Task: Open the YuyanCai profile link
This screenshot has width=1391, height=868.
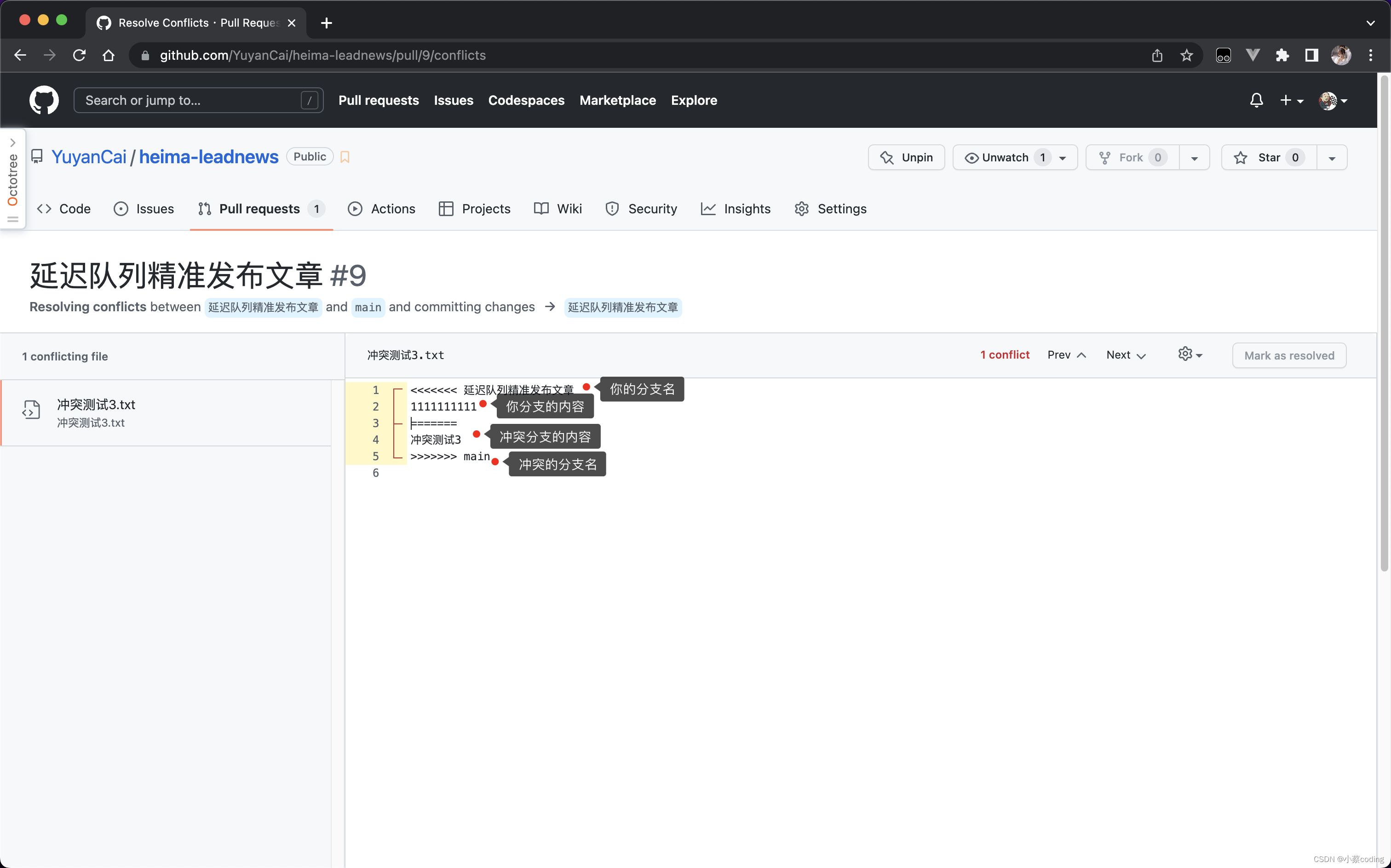Action: pyautogui.click(x=89, y=156)
